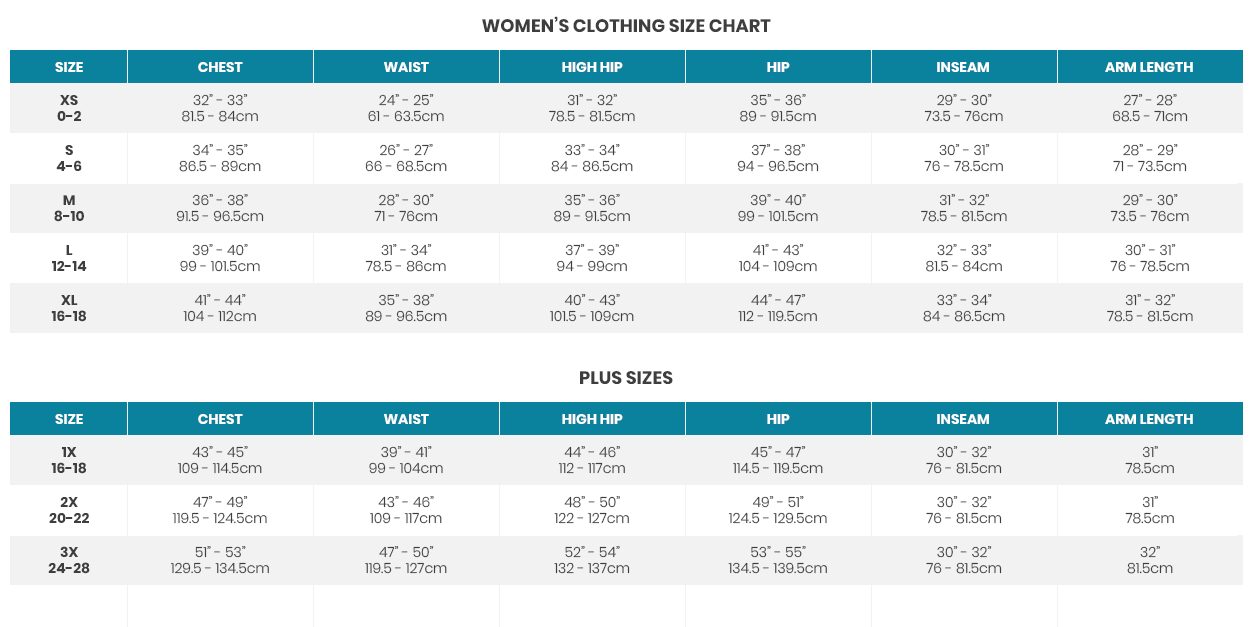Image resolution: width=1253 pixels, height=627 pixels.
Task: Select the Inseam header in the Plus Sizes table
Action: (963, 419)
